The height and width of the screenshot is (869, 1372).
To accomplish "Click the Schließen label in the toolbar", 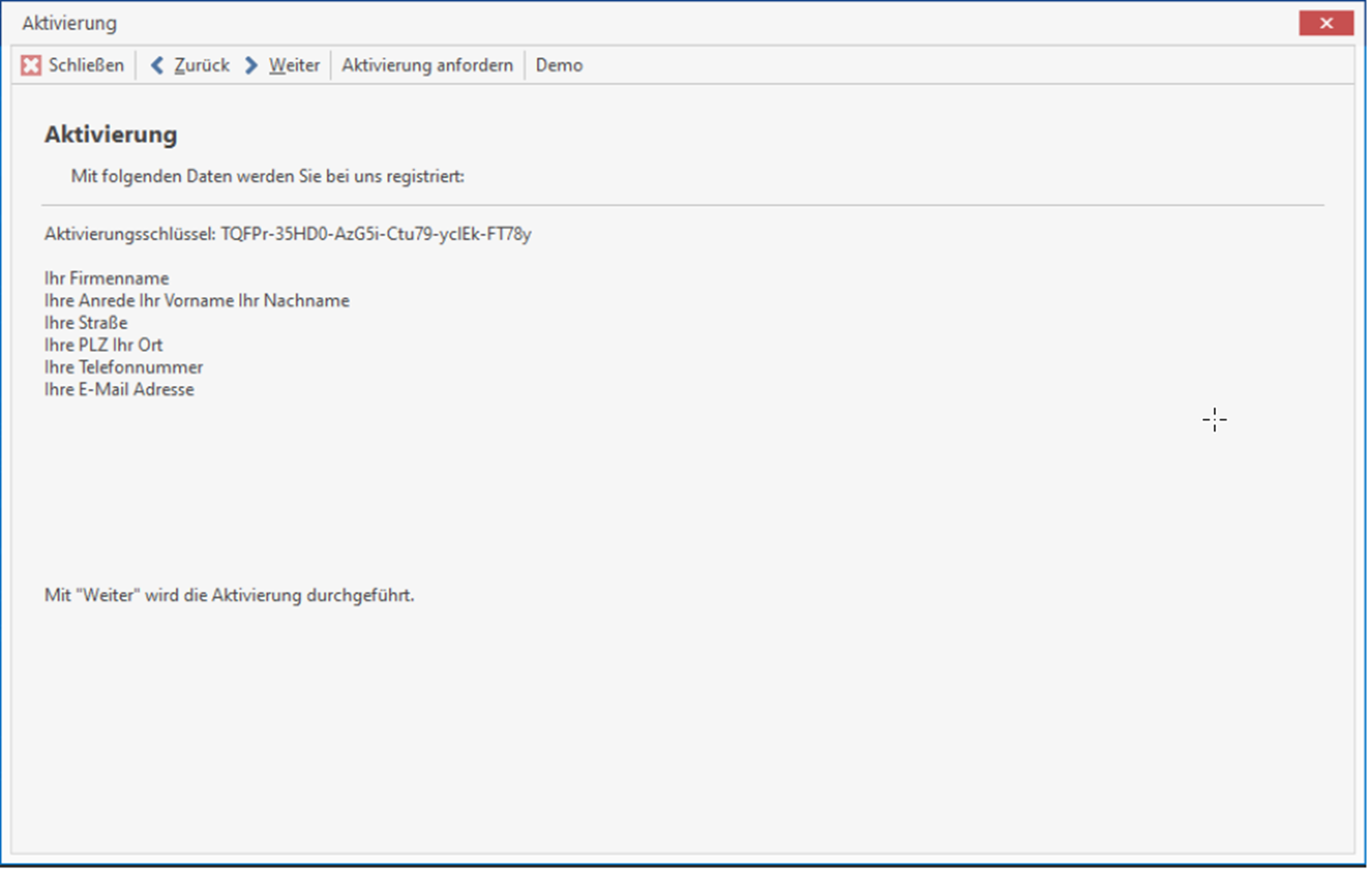I will click(x=86, y=65).
